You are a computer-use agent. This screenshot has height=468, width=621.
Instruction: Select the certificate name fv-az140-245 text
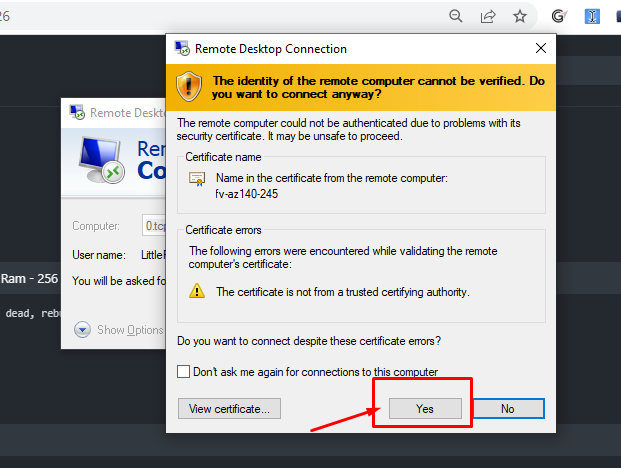point(247,194)
